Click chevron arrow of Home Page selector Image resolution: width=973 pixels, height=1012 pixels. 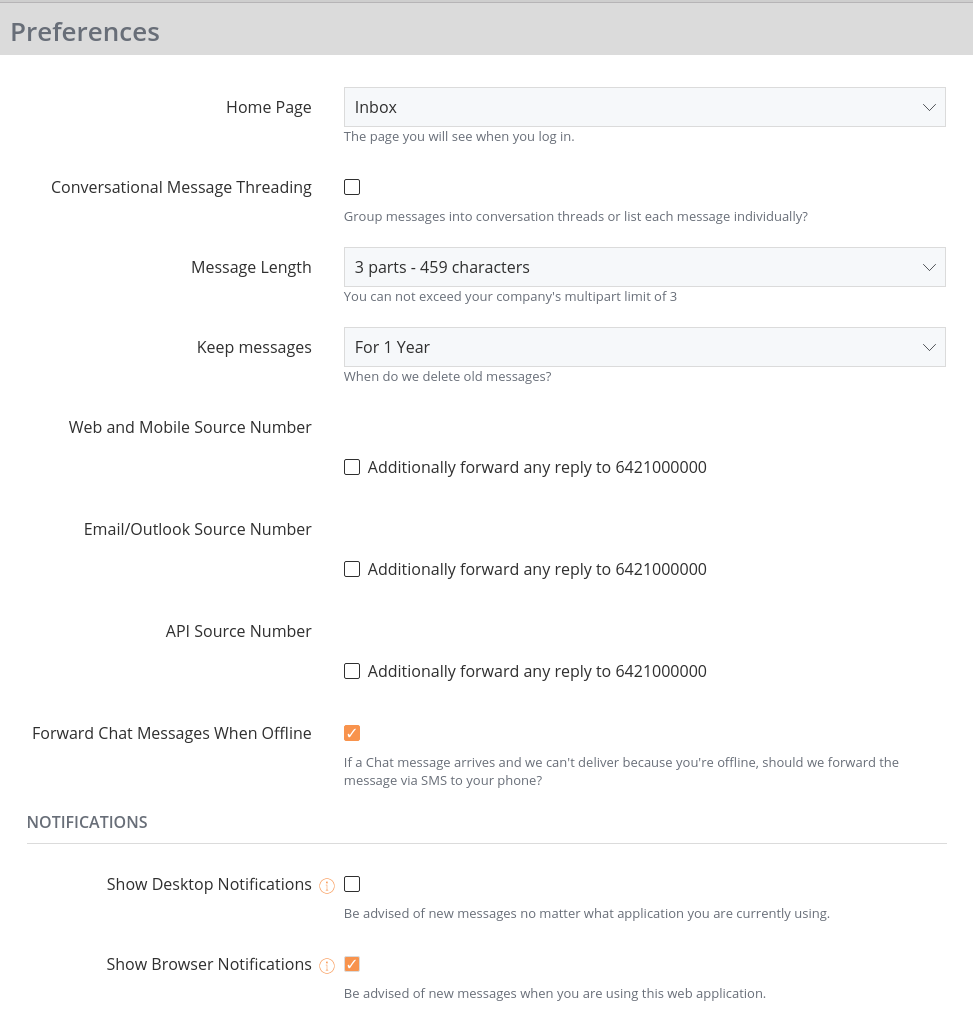point(929,107)
